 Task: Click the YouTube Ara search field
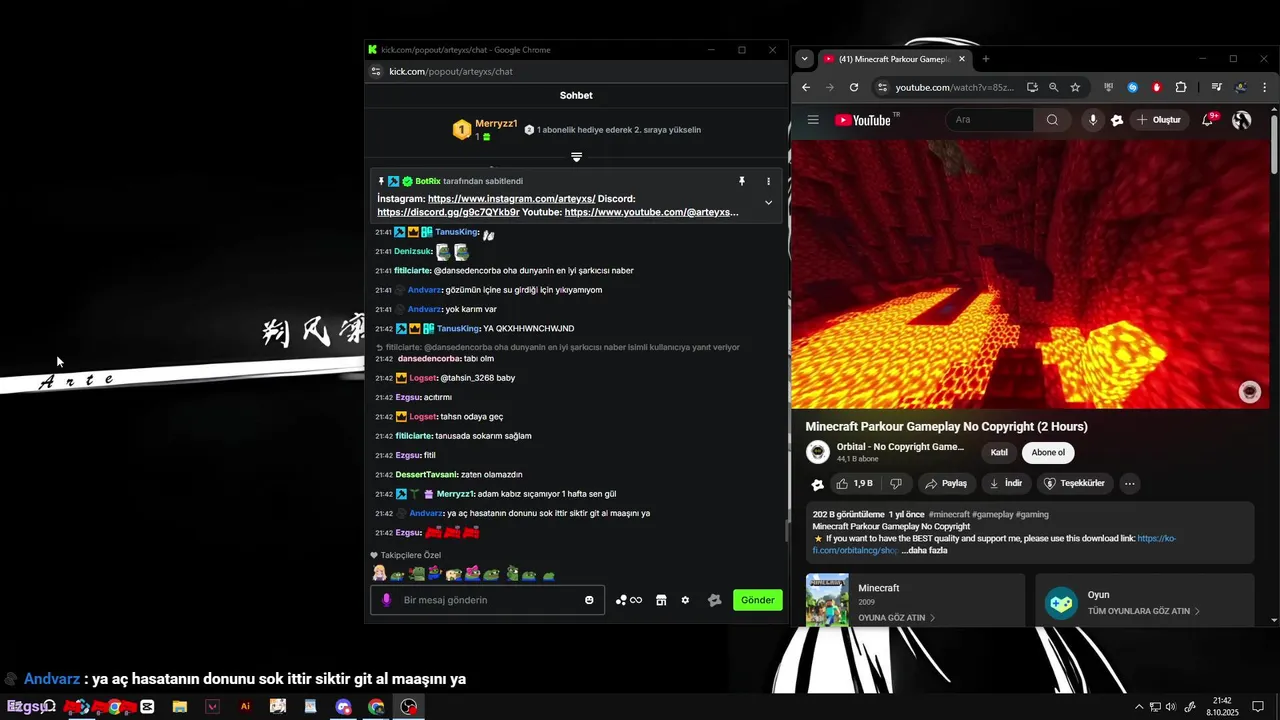click(x=990, y=120)
